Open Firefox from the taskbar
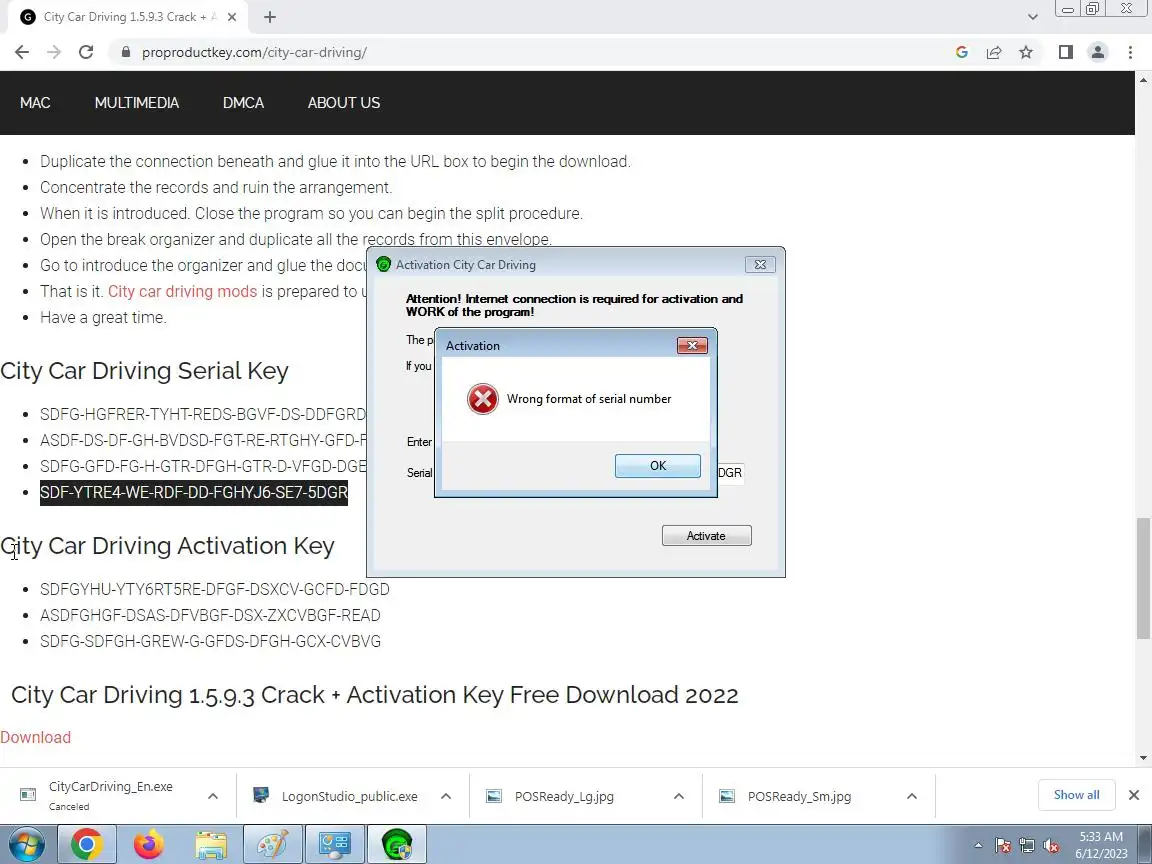Image resolution: width=1152 pixels, height=864 pixels. tap(148, 844)
